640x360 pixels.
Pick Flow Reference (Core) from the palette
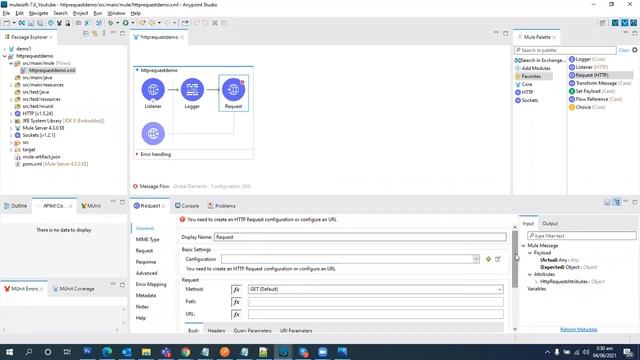[596, 99]
